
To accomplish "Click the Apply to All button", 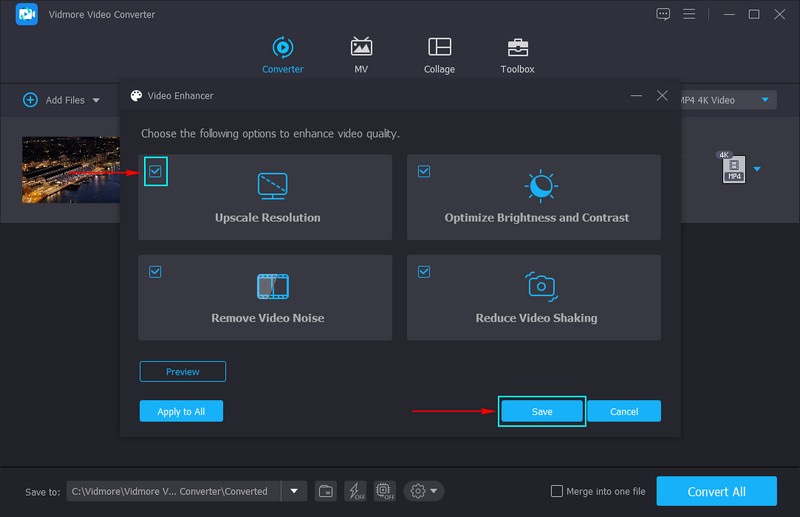I will (181, 411).
